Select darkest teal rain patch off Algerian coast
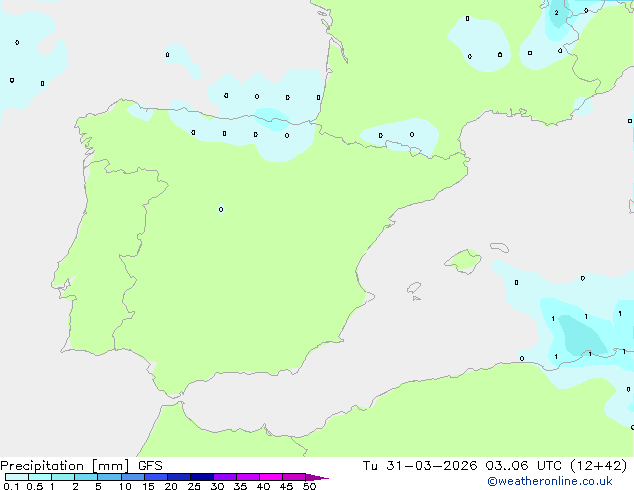The image size is (634, 490). [582, 333]
